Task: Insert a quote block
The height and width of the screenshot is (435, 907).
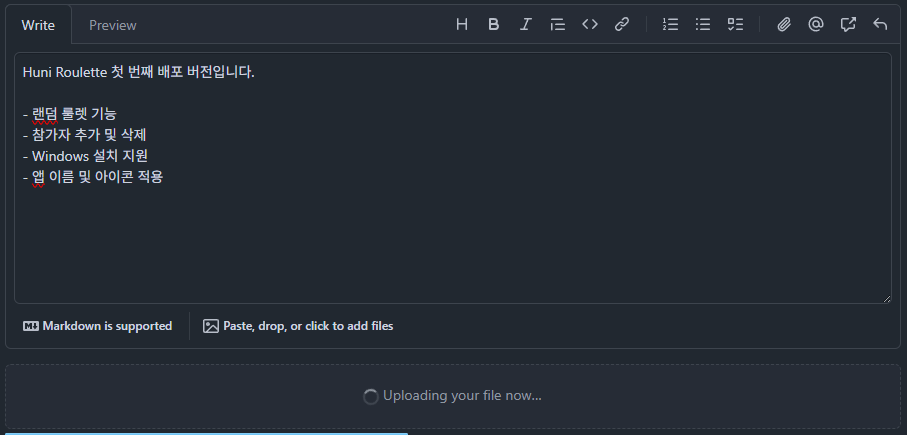Action: point(558,24)
